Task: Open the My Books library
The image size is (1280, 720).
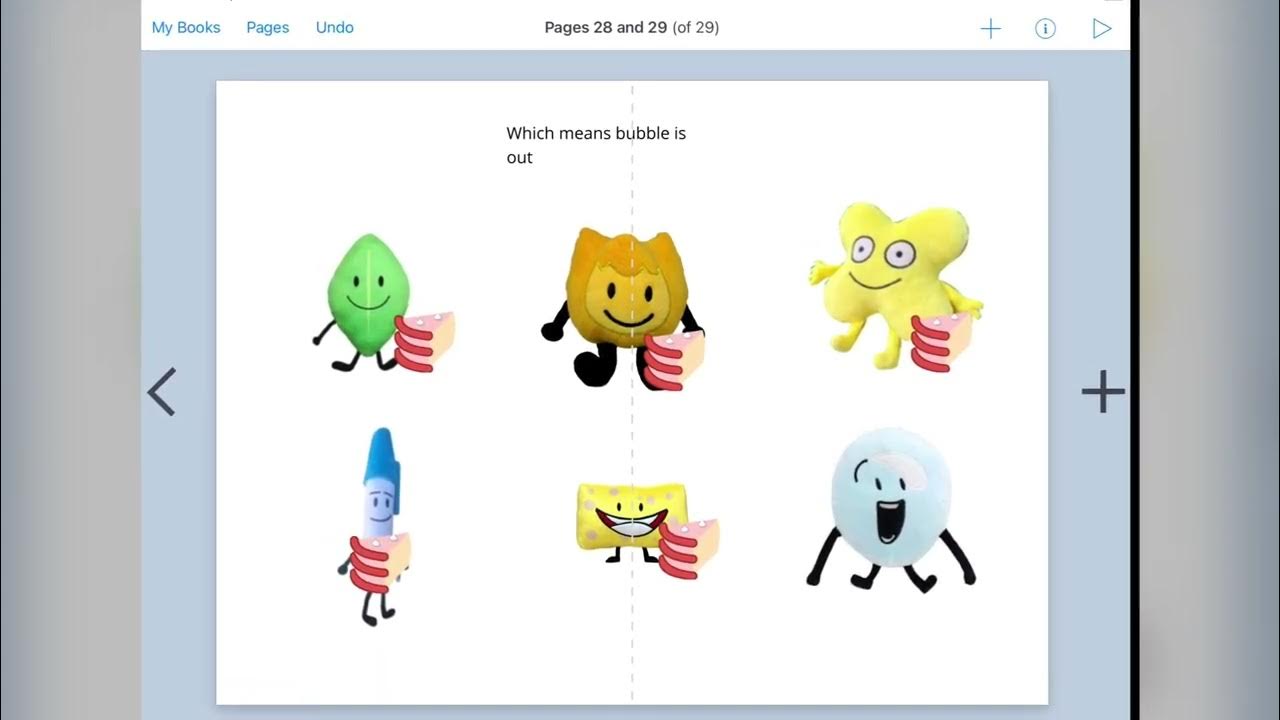Action: click(186, 28)
